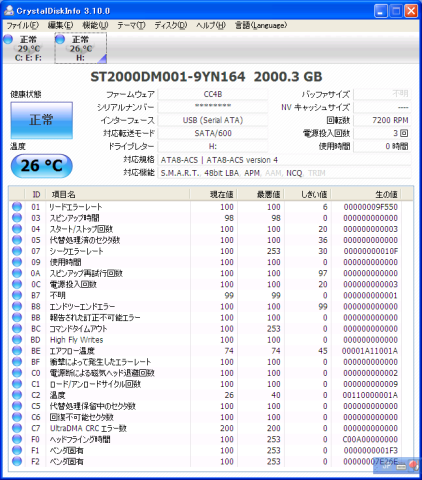The height and width of the screenshot is (480, 422).
Task: Click status icon for F2 ベンダ固有
Action: click(17, 461)
